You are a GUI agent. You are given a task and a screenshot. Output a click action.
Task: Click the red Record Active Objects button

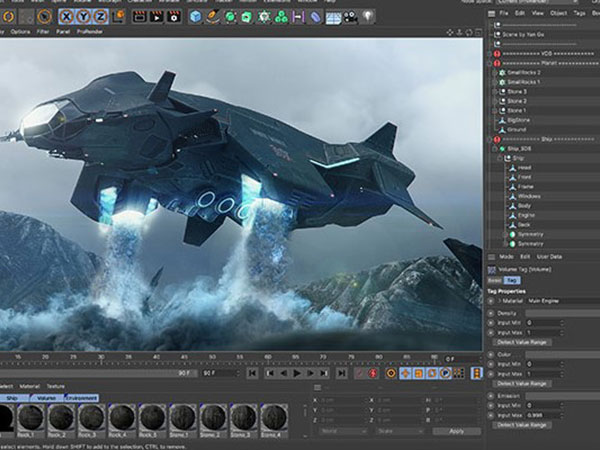point(373,373)
